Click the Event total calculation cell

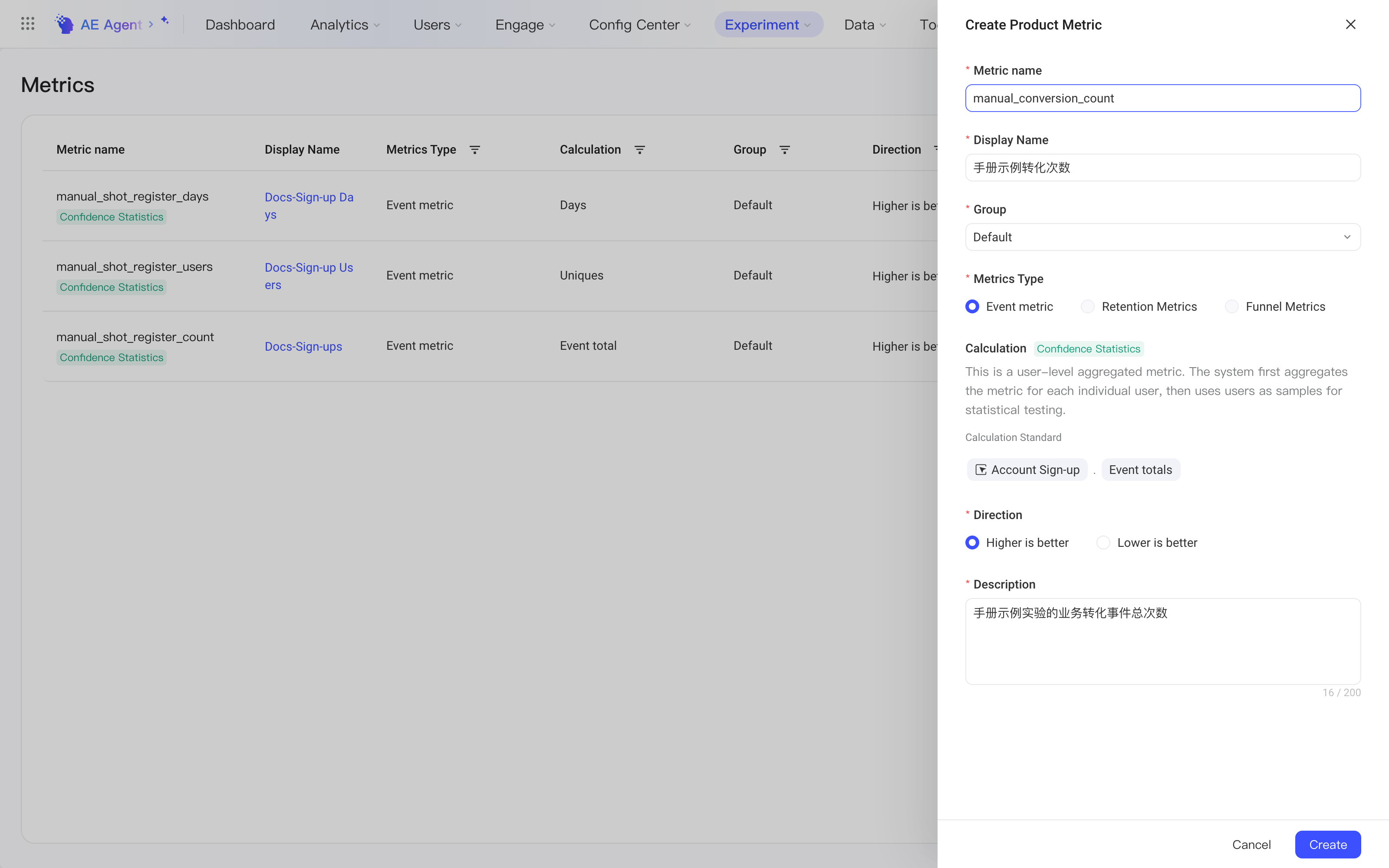[588, 345]
